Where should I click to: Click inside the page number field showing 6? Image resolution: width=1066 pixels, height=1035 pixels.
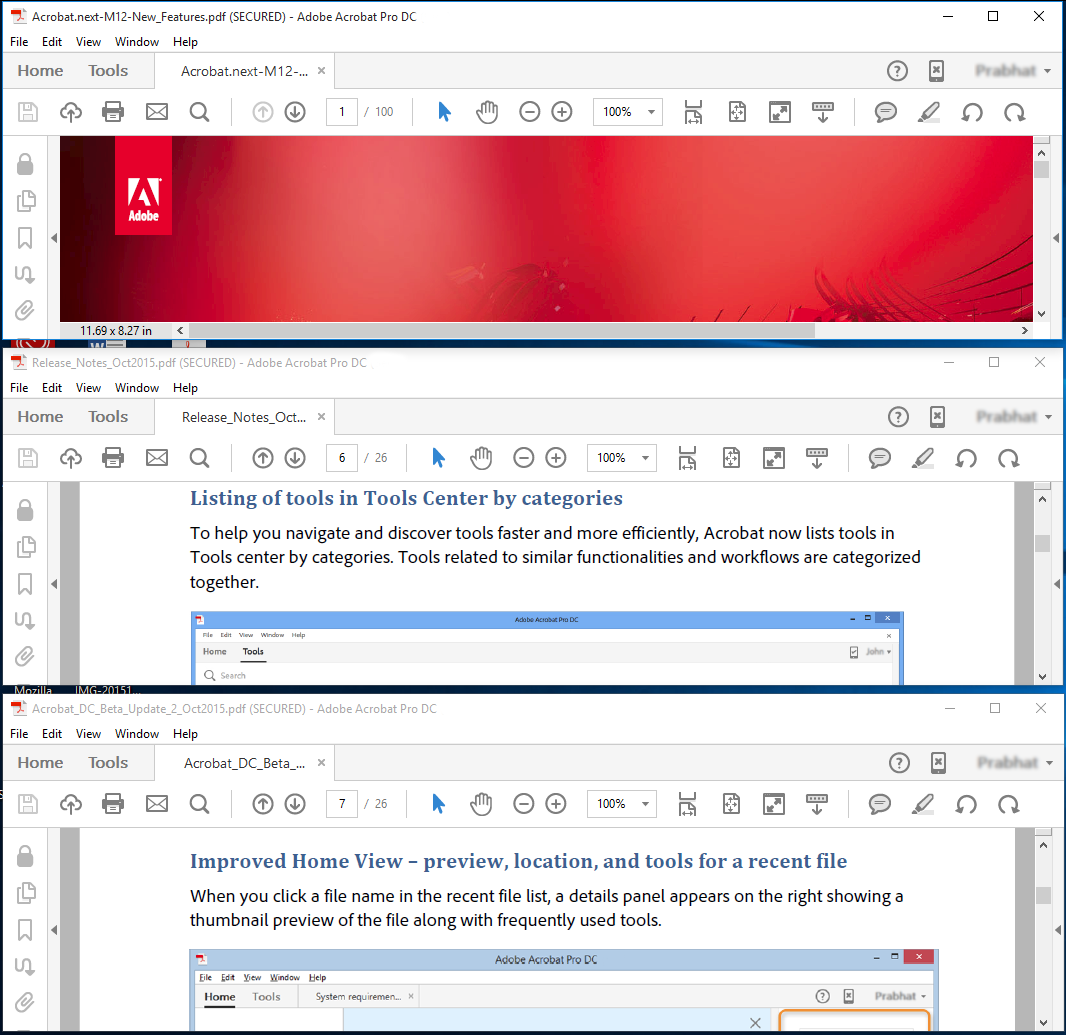click(x=341, y=457)
